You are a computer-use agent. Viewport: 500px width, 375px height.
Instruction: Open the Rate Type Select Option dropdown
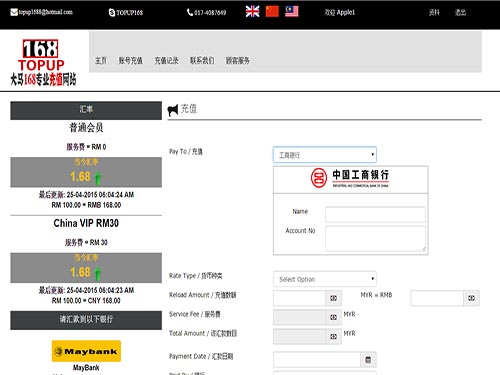click(325, 279)
